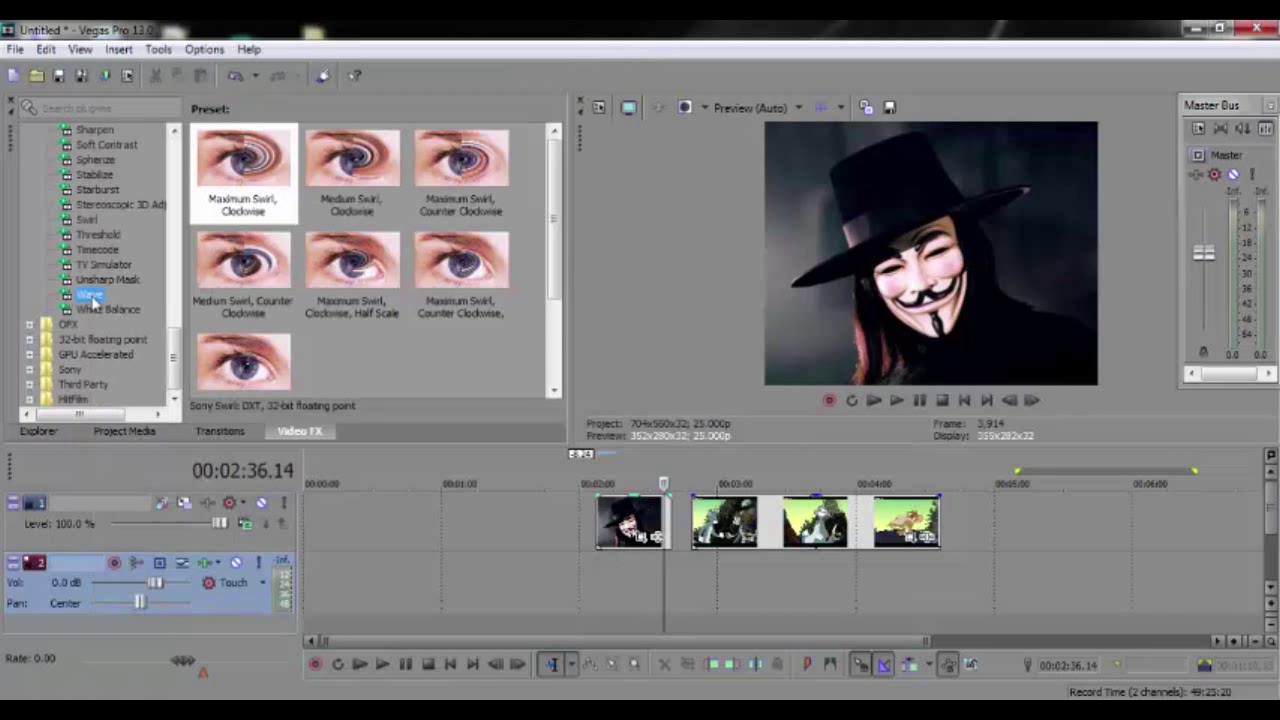Select the Unsharp Mask effect

point(108,280)
